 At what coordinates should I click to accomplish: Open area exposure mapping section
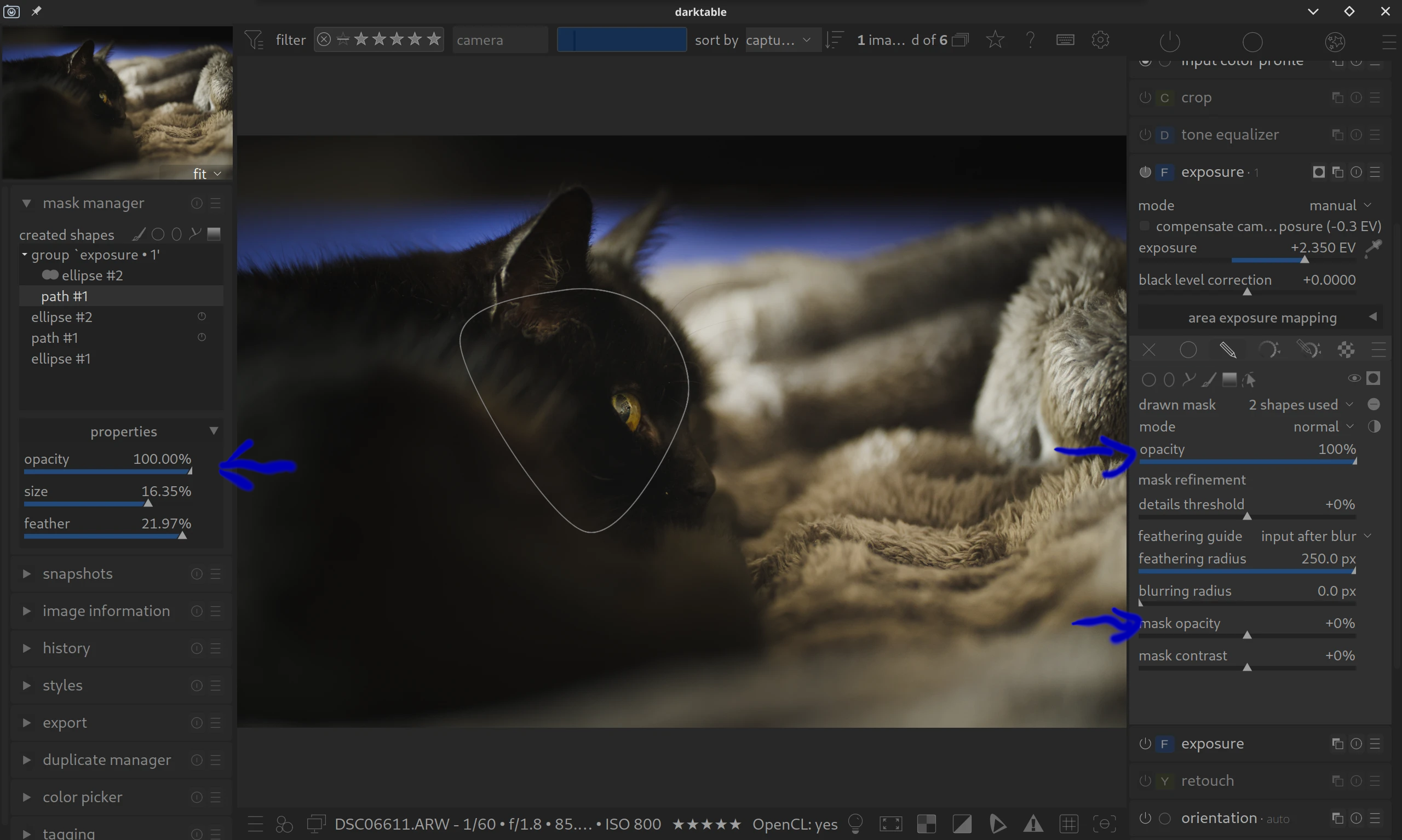tap(1262, 318)
